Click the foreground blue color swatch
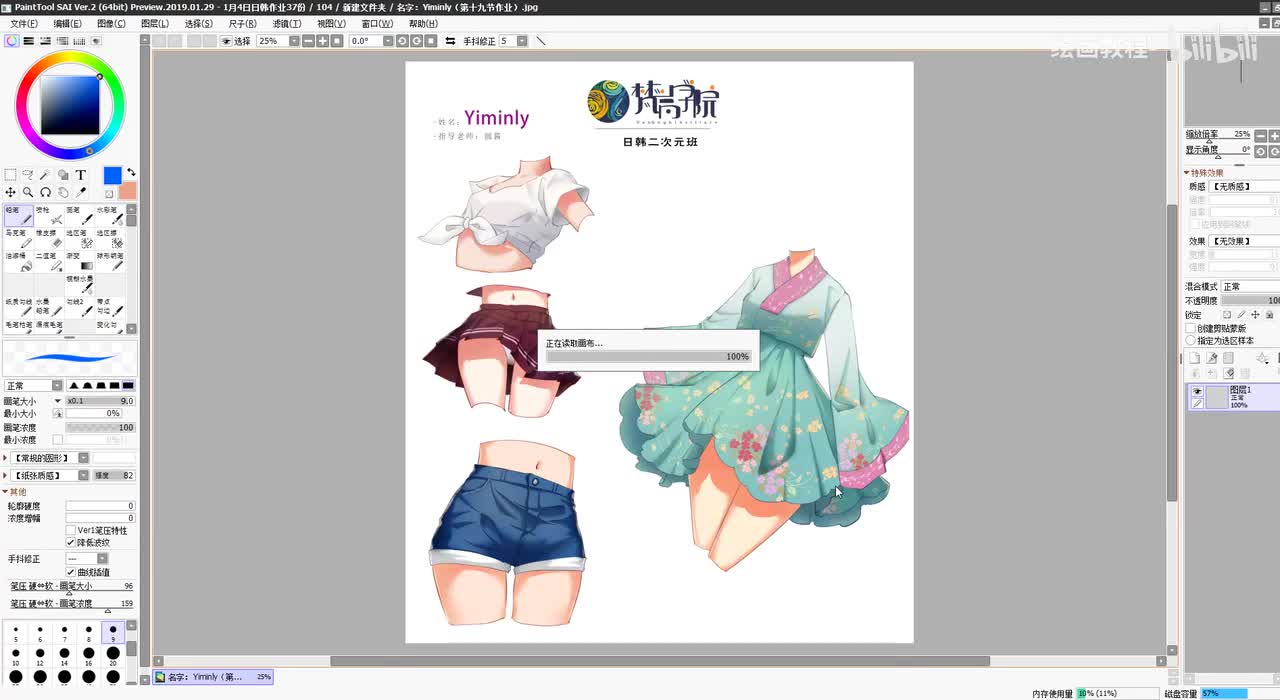Image resolution: width=1280 pixels, height=700 pixels. [112, 176]
